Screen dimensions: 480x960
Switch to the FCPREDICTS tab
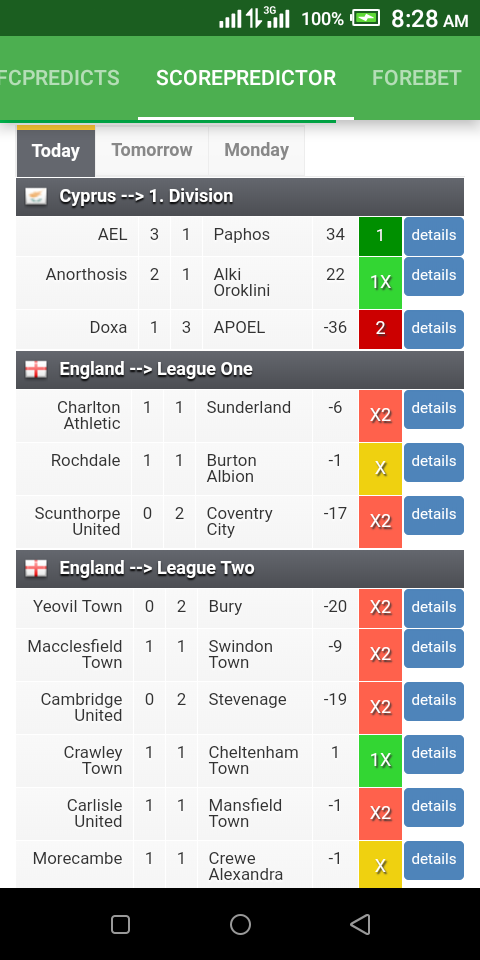coord(60,78)
